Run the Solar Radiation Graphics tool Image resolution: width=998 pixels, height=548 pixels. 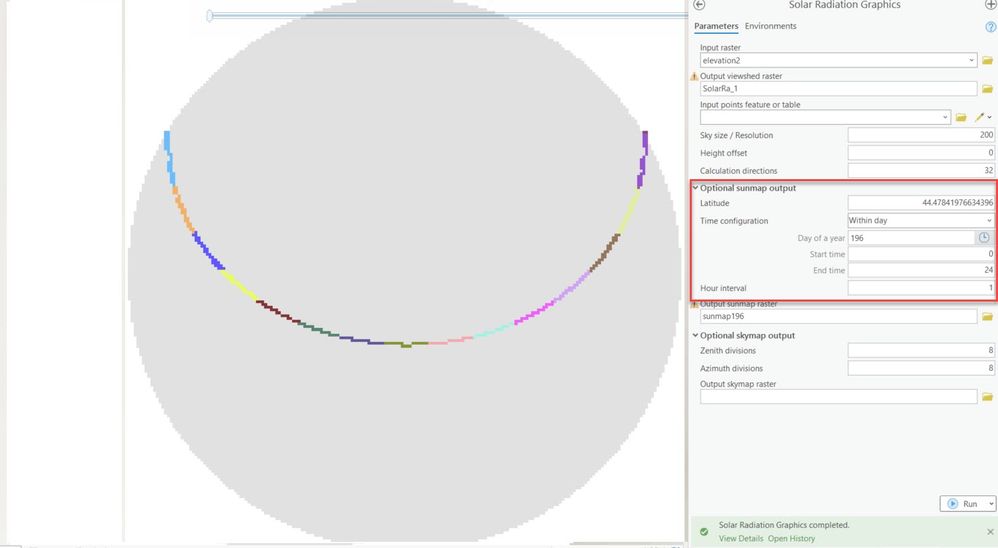(x=962, y=503)
